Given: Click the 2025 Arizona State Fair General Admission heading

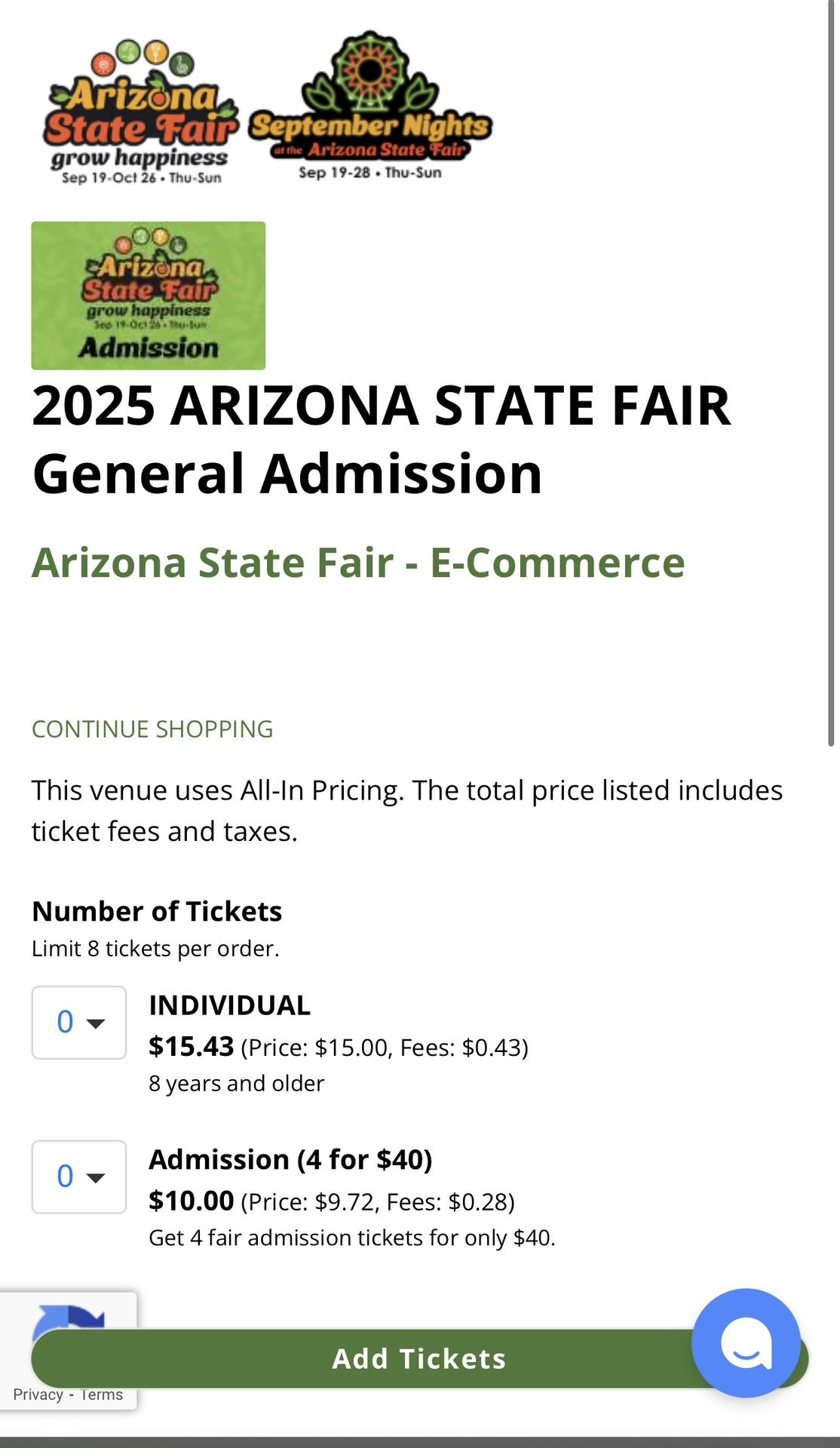Looking at the screenshot, I should point(381,439).
